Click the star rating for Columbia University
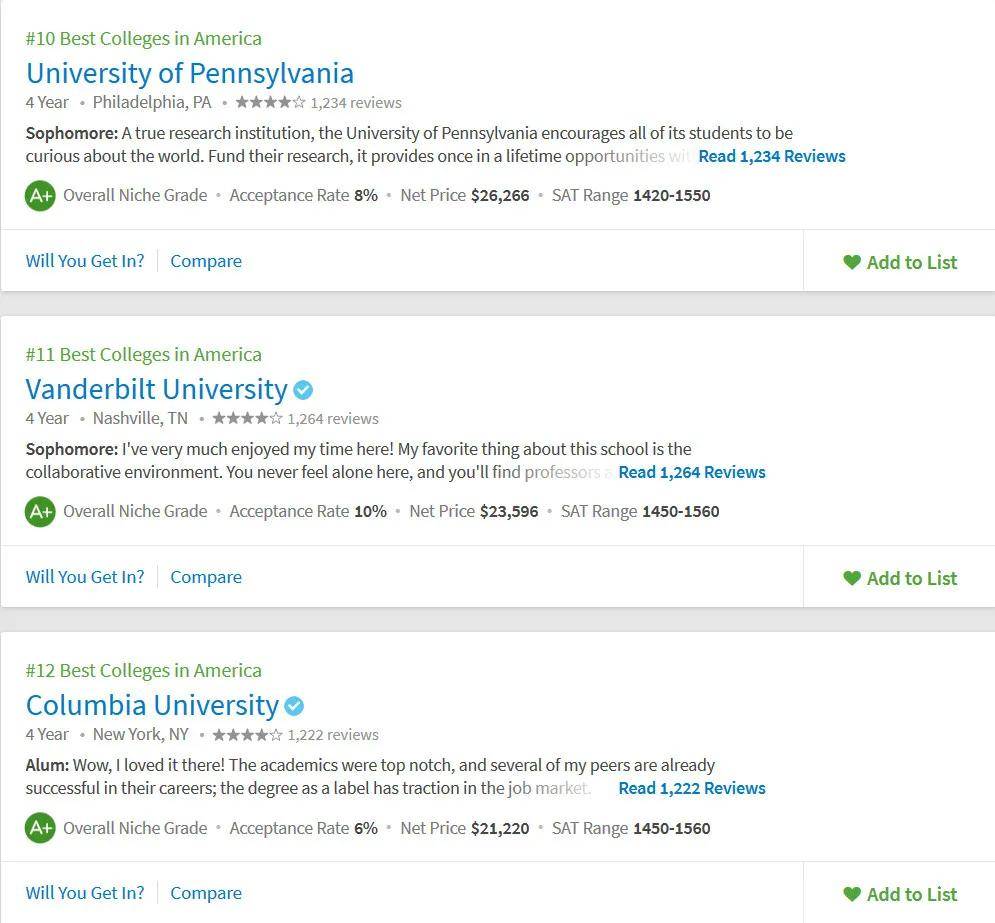 pyautogui.click(x=247, y=735)
